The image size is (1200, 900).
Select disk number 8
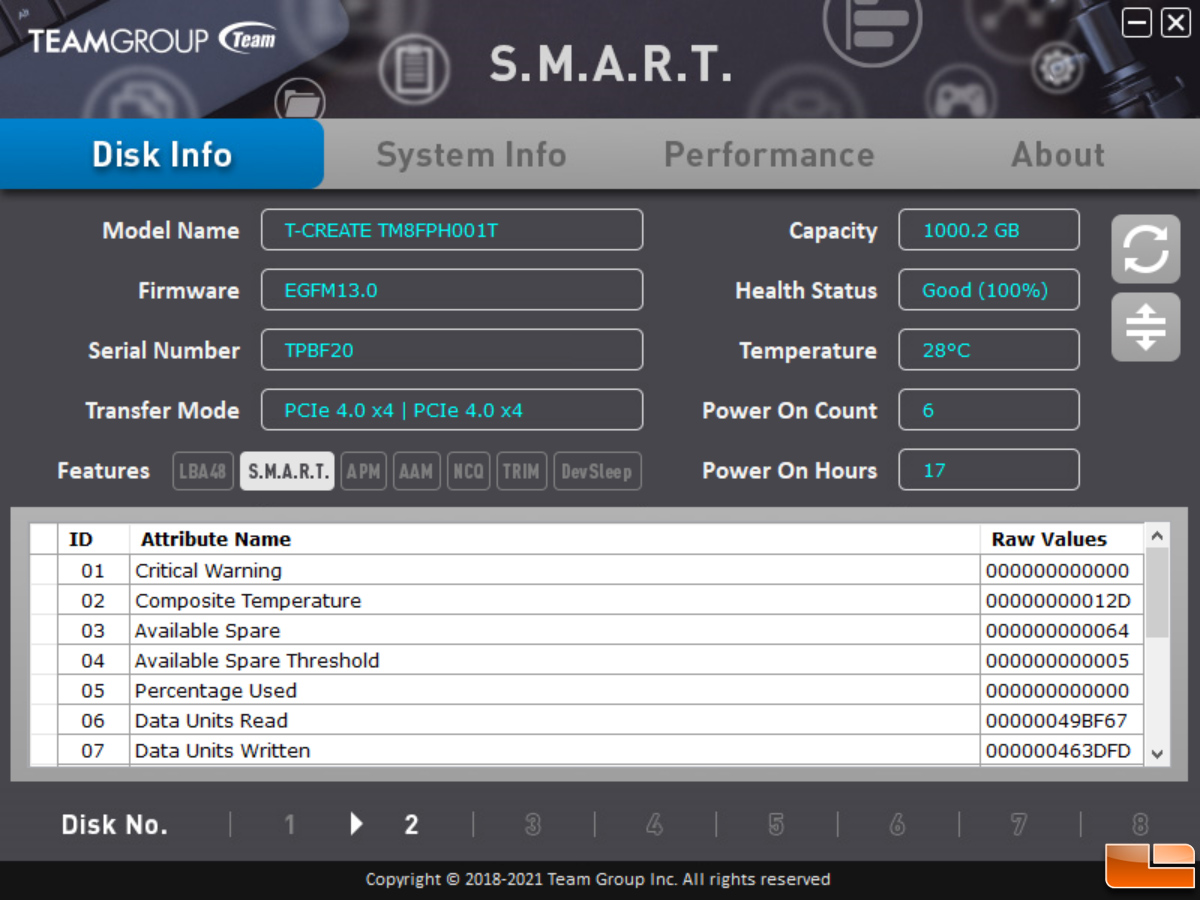[1140, 825]
